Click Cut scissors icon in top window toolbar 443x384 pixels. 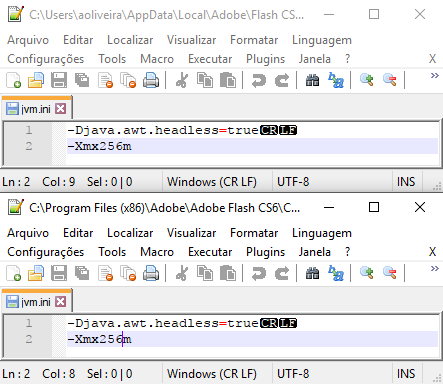(182, 80)
